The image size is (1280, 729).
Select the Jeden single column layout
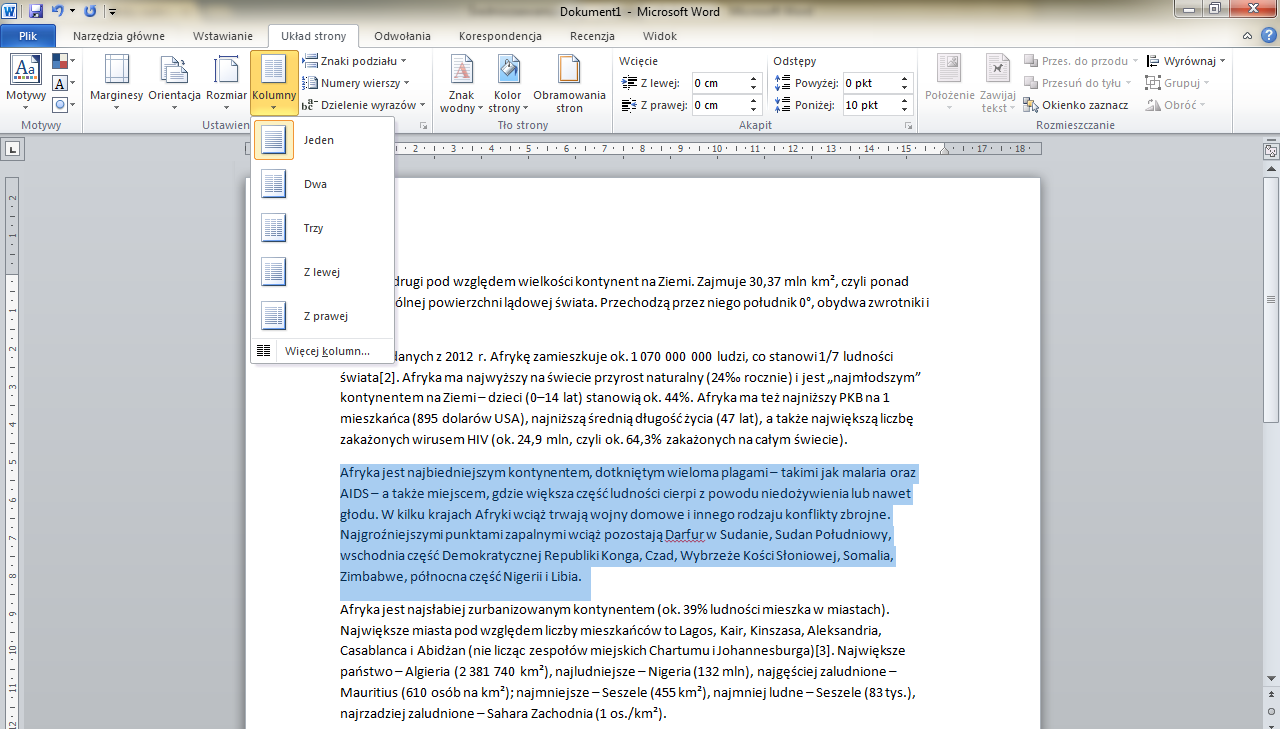click(x=322, y=140)
